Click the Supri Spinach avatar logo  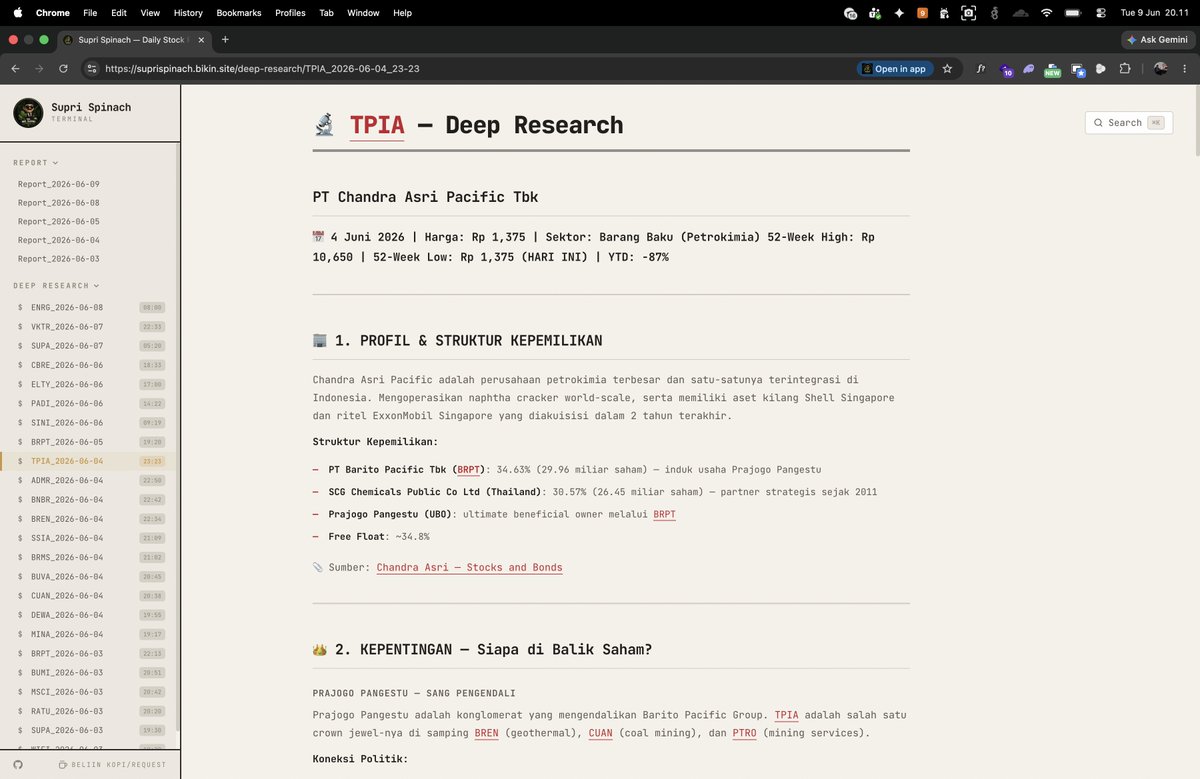pos(28,113)
